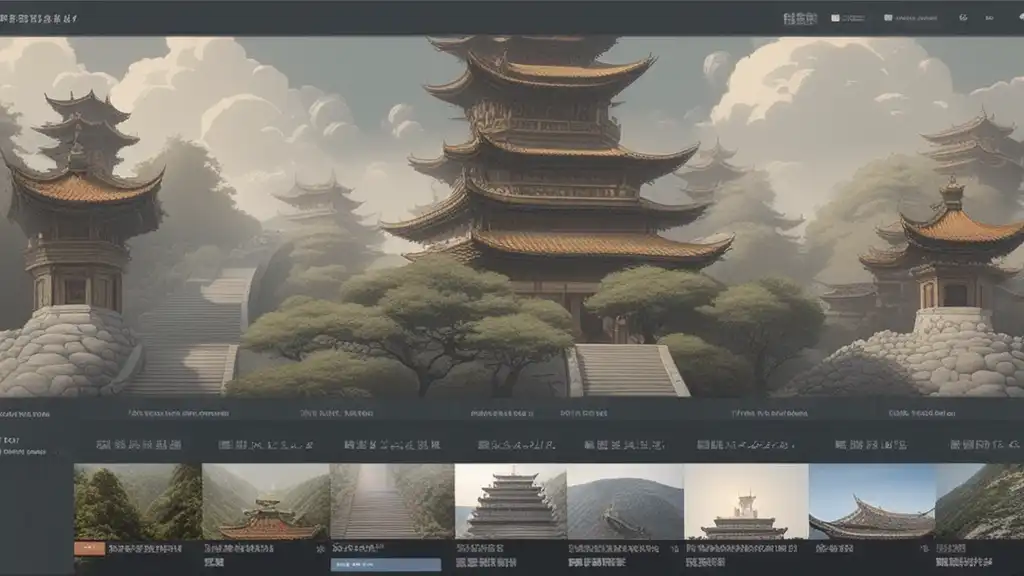Open the curved roof against blue sky thumbnail

[x=871, y=501]
